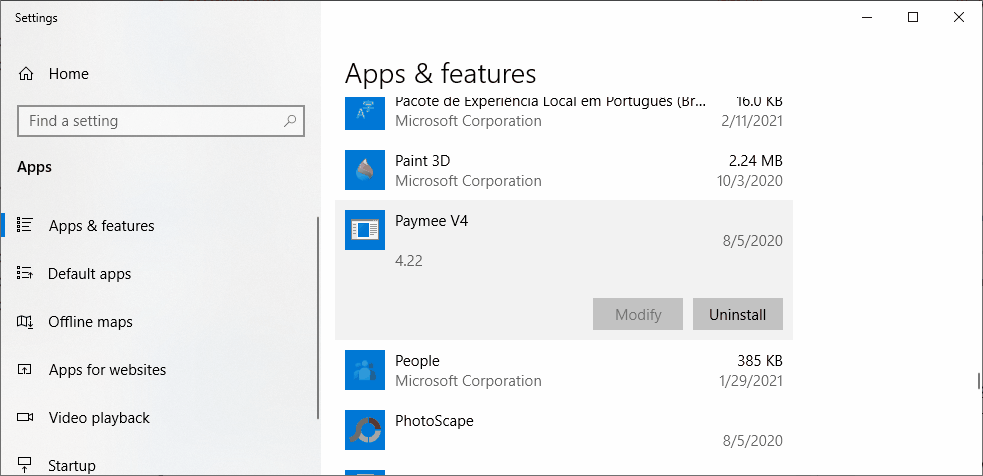Select the Paymee V4 app name
Screen dimensions: 983x476
[431, 221]
